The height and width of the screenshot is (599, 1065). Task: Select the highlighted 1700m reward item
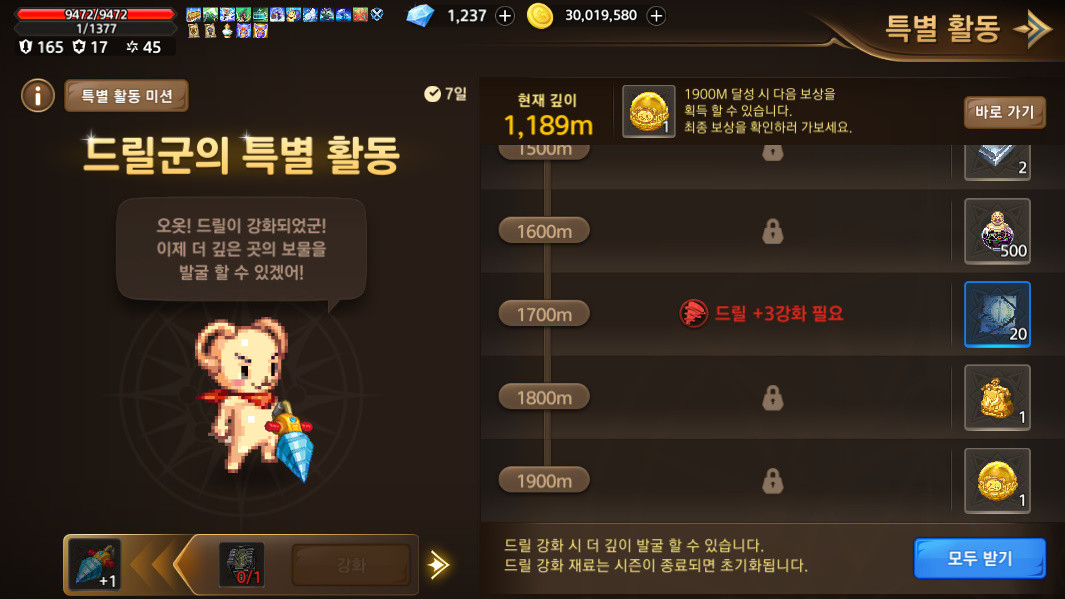(x=997, y=314)
